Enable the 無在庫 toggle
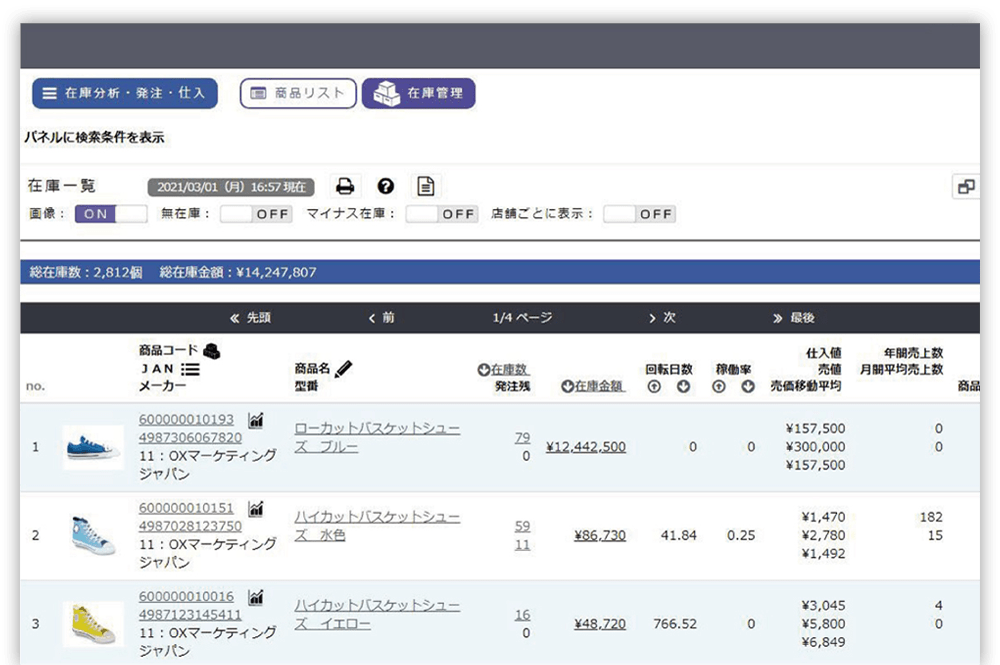The image size is (1000, 665). (x=256, y=214)
